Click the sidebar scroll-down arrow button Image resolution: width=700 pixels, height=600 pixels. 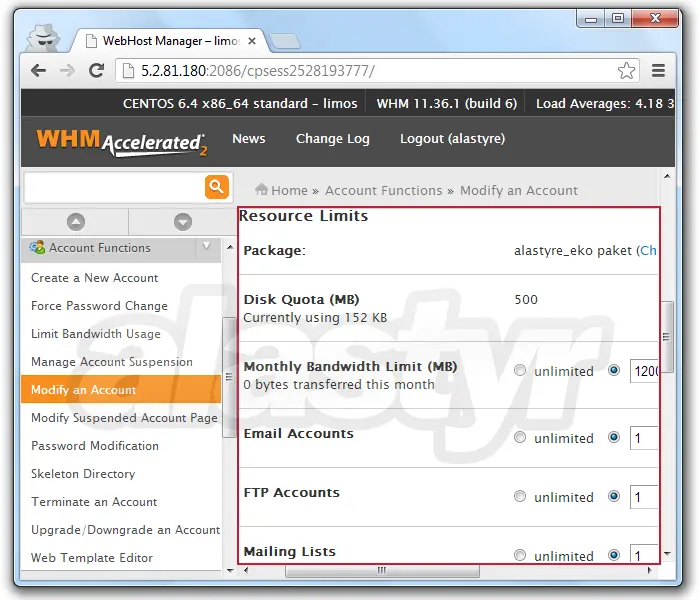[182, 222]
